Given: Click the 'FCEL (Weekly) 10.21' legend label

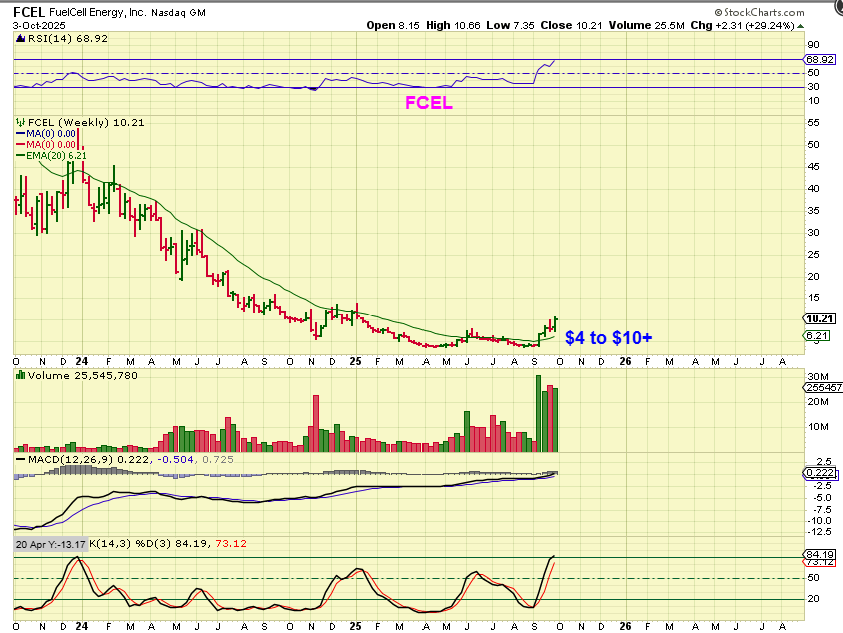Looking at the screenshot, I should tap(86, 122).
